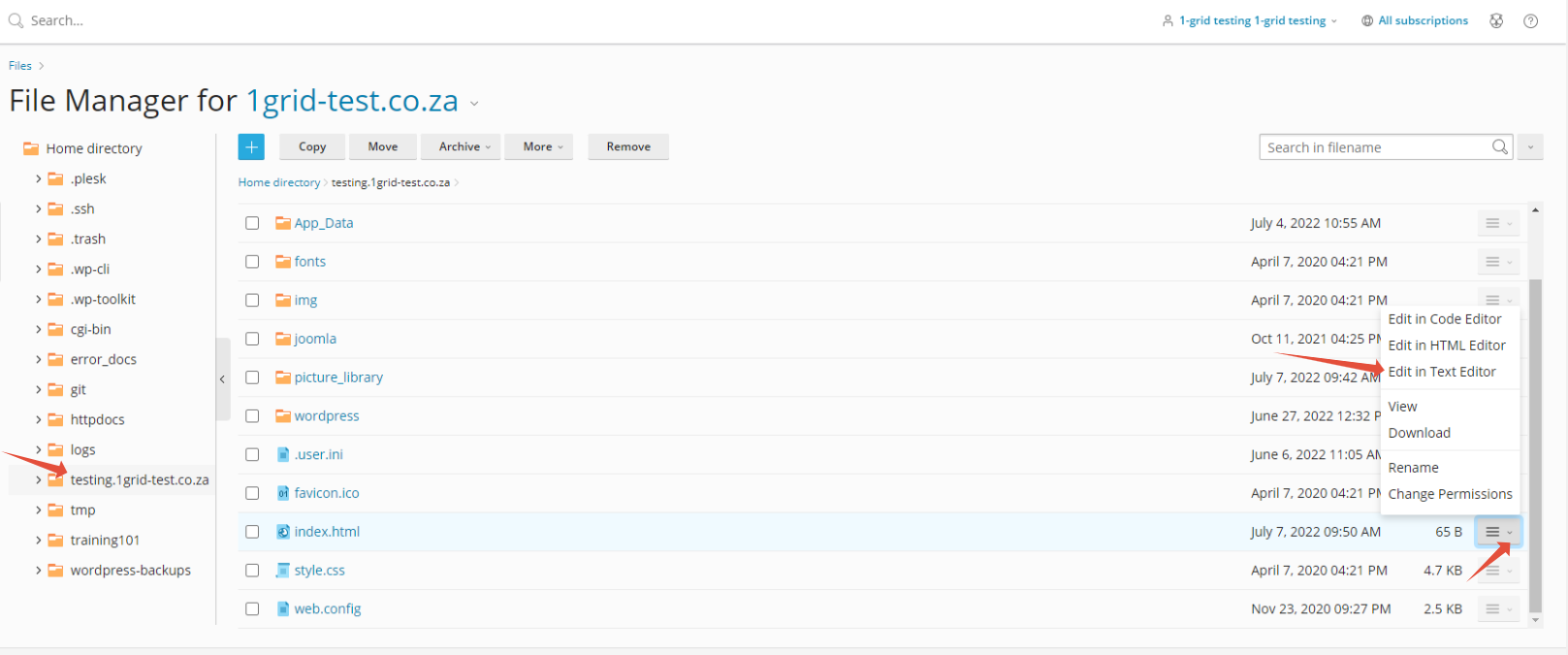The height and width of the screenshot is (655, 1568).
Task: Click the picture_library folder icon
Action: tap(283, 377)
